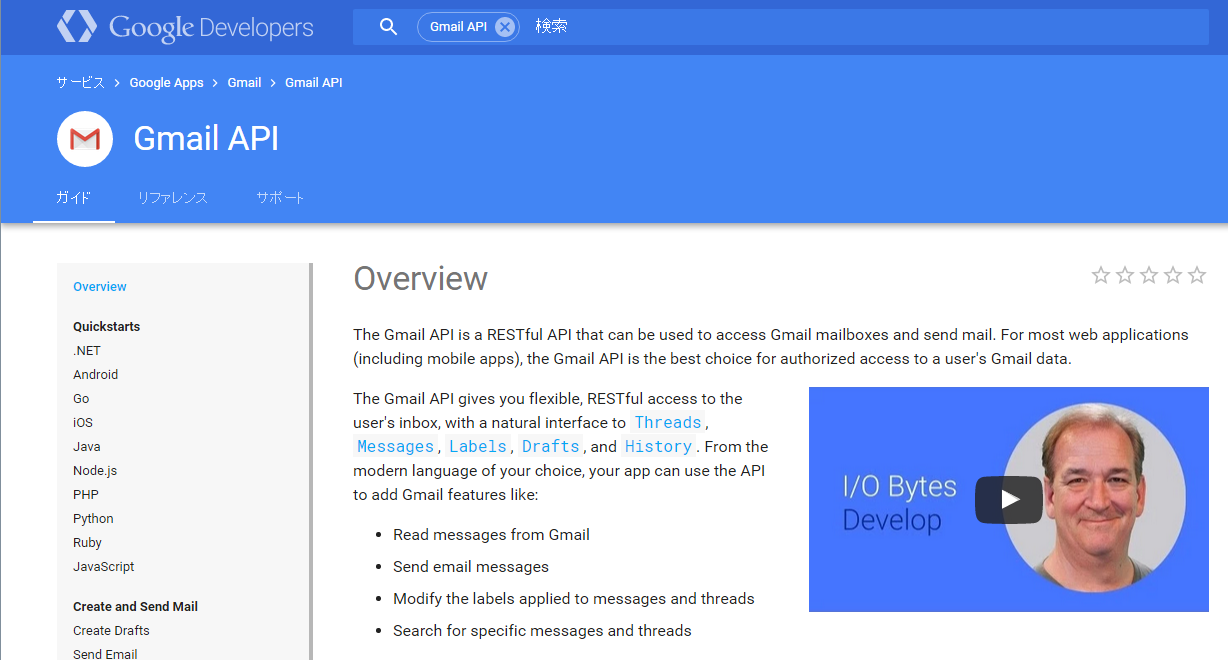This screenshot has height=660, width=1228.
Task: Click the search magnifier icon
Action: [x=389, y=27]
